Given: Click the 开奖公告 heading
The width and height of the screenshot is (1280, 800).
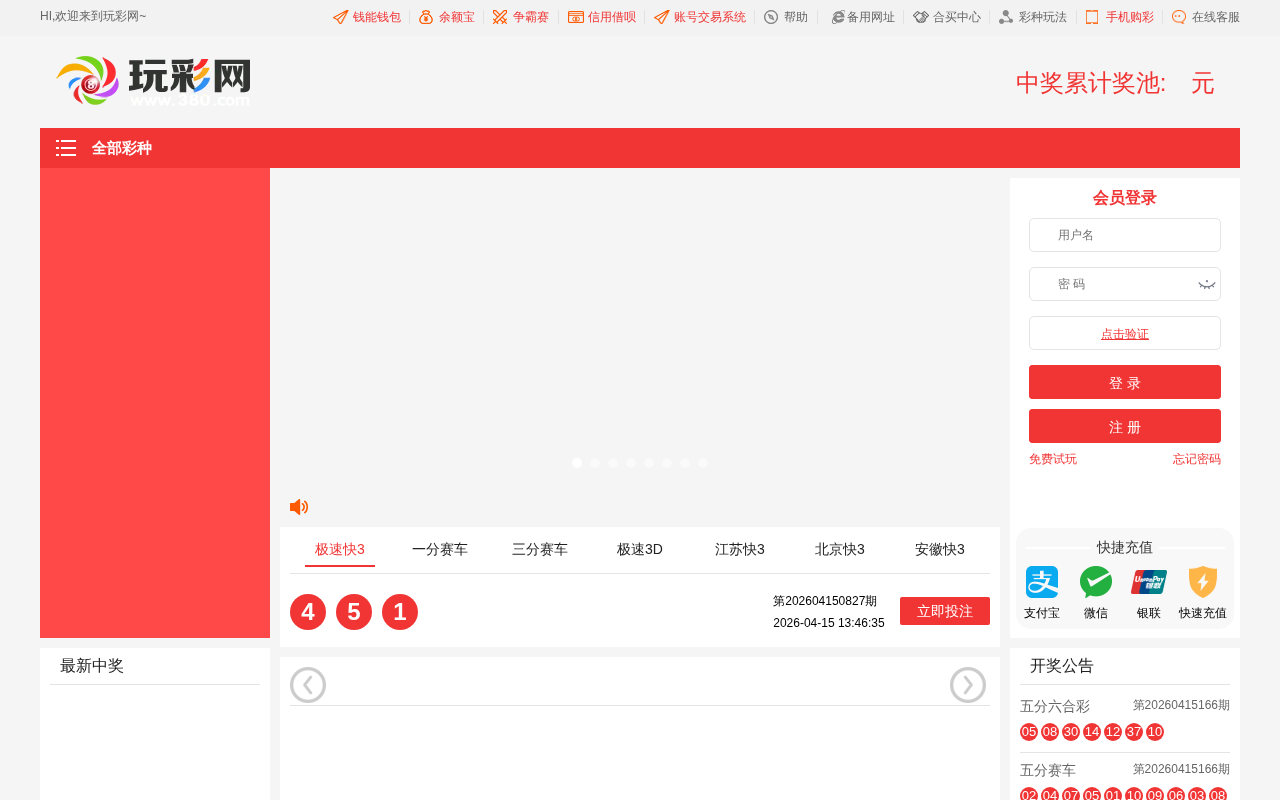Looking at the screenshot, I should point(1062,666).
